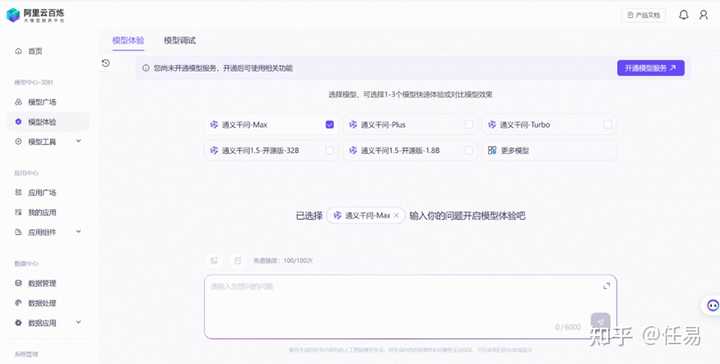The width and height of the screenshot is (720, 364).
Task: Check the 通义千问1.5-开源版-1.8B checkbox
Action: click(x=469, y=150)
